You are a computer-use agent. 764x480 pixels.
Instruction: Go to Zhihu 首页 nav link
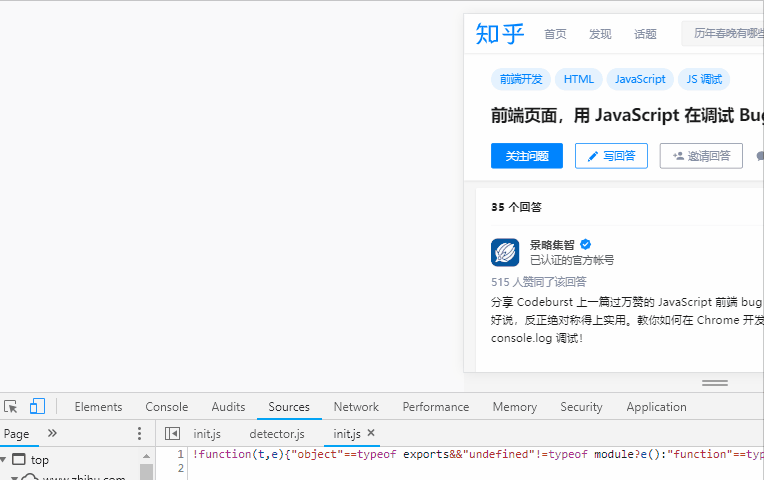coord(555,34)
